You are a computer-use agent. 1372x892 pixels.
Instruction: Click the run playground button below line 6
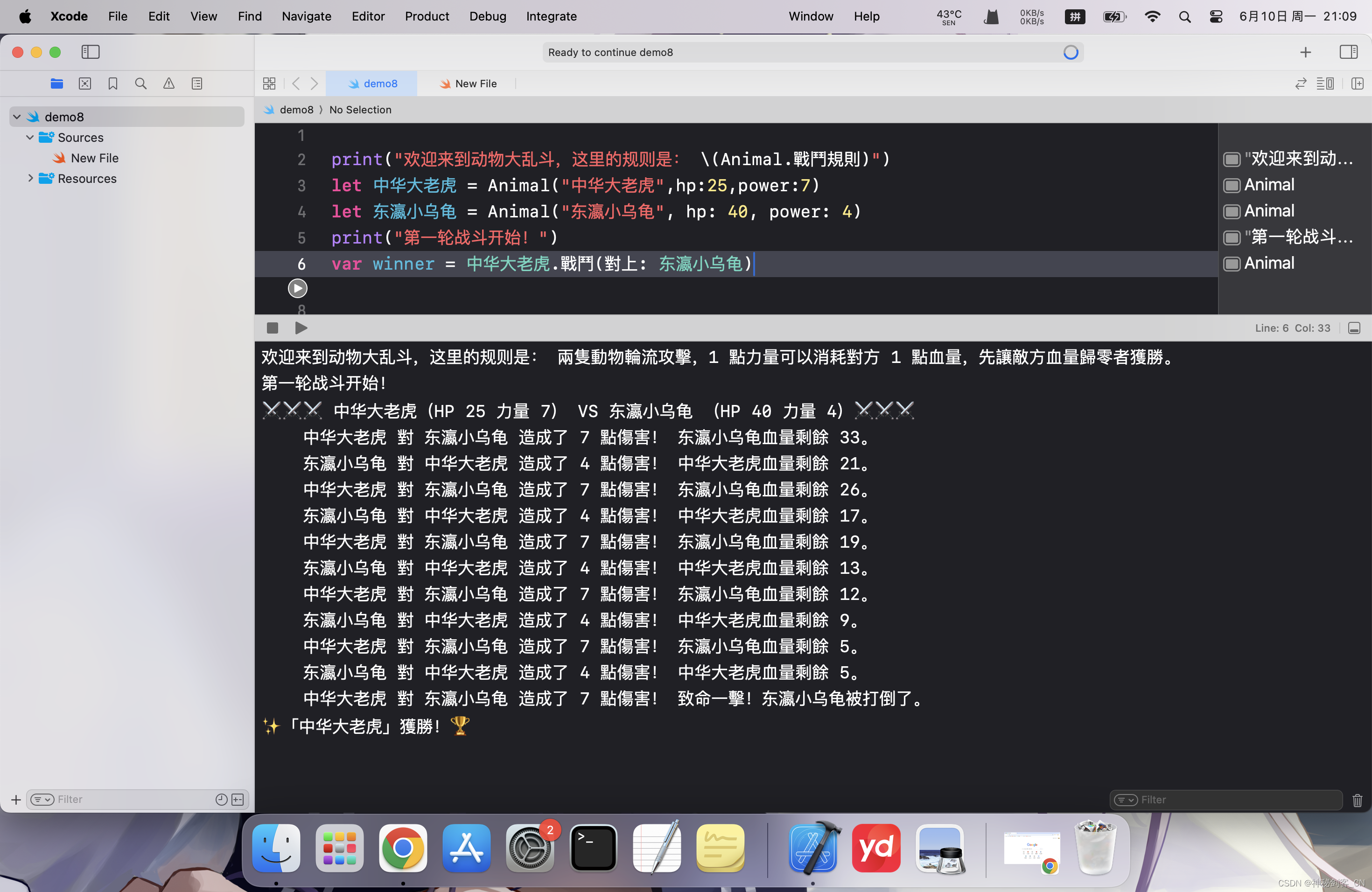(x=297, y=288)
